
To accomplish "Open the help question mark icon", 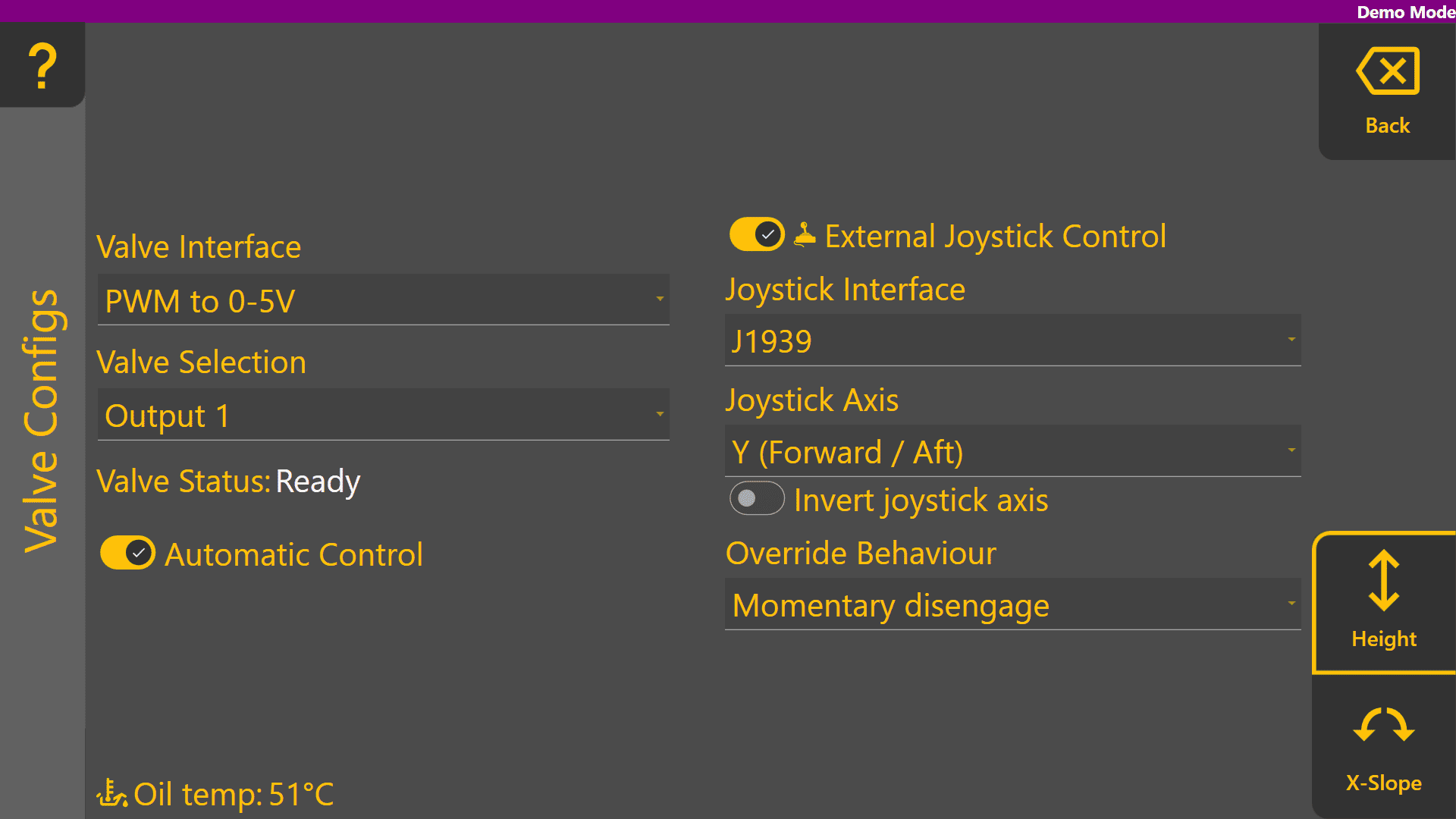I will (42, 65).
